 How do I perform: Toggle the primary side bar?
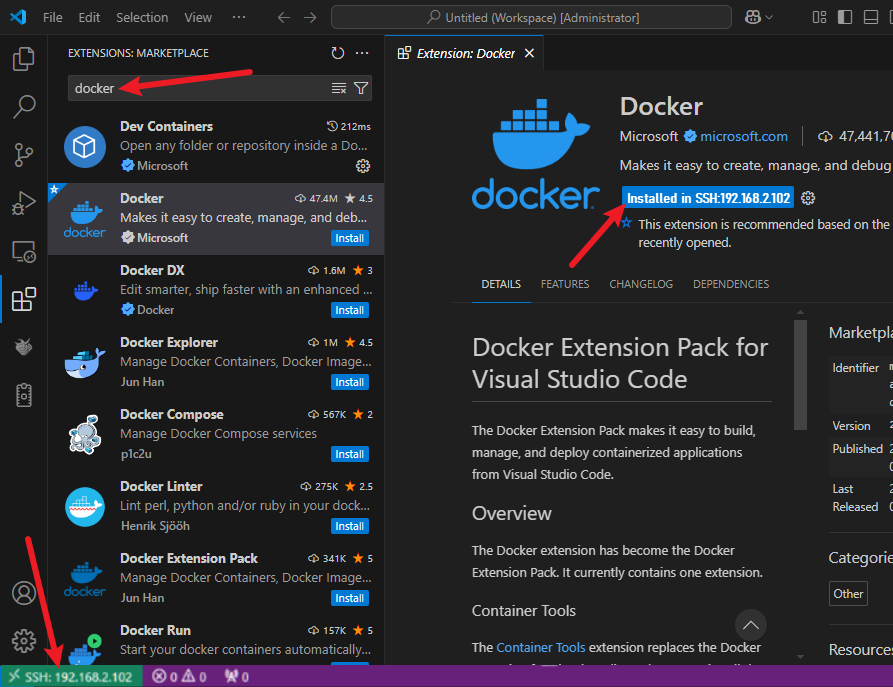pos(845,18)
